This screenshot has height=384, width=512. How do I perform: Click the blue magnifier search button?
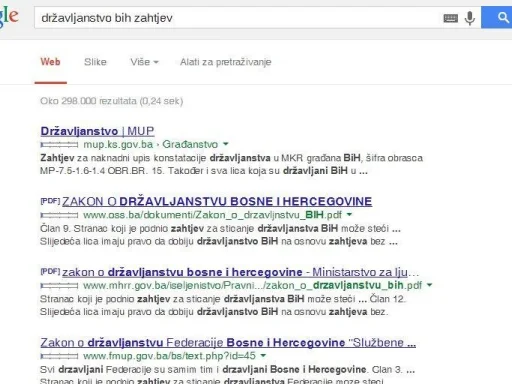click(x=497, y=17)
